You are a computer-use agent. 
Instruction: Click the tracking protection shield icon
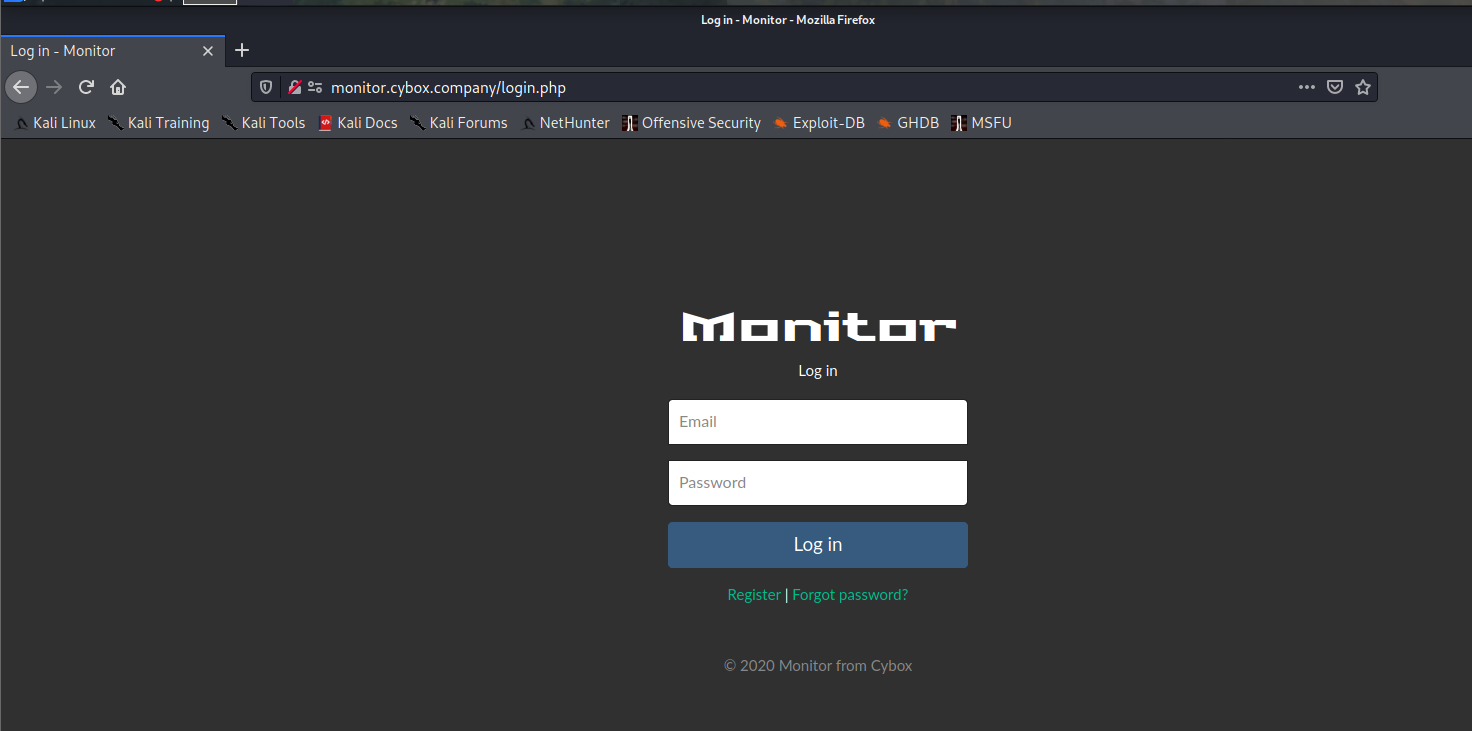pyautogui.click(x=266, y=87)
